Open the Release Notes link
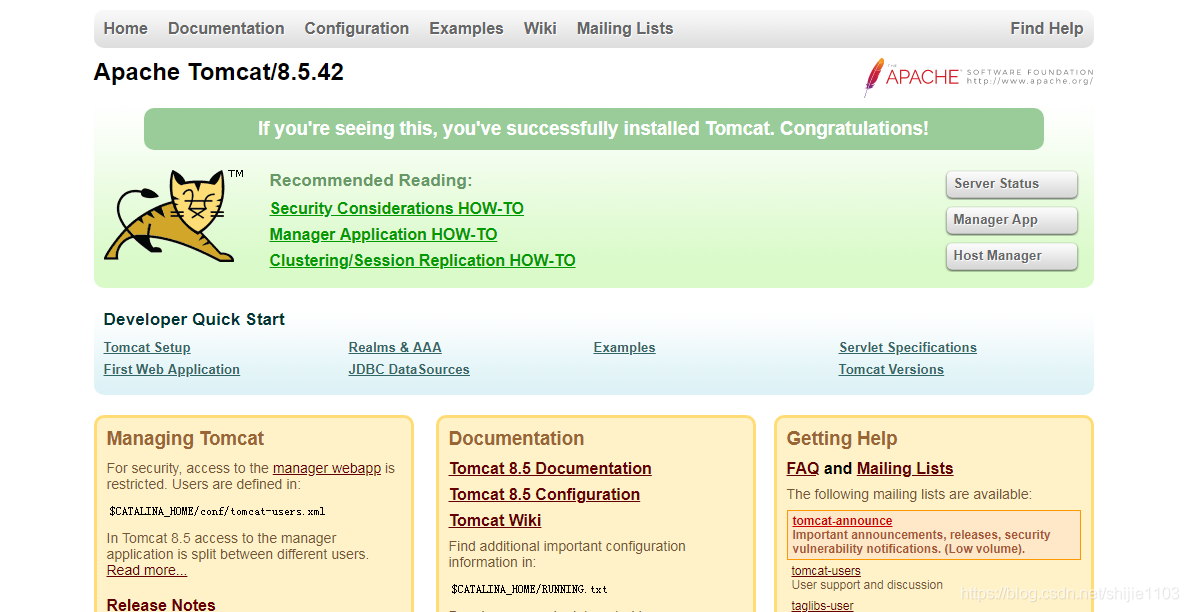 (161, 604)
